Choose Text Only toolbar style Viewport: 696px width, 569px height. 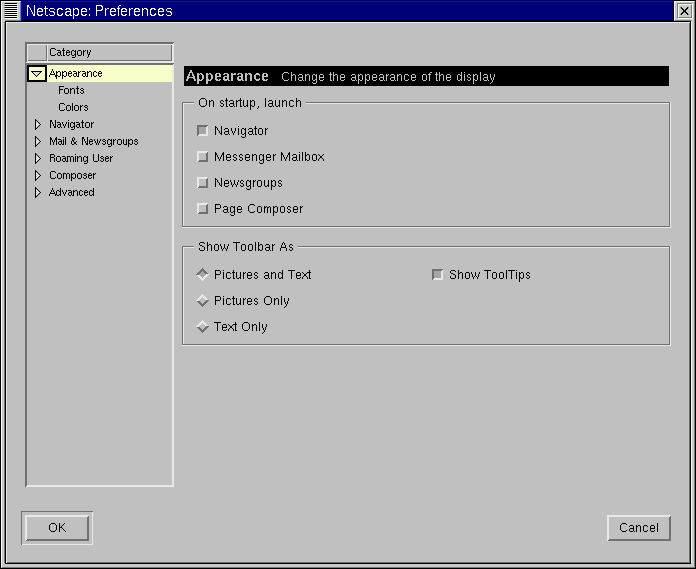[203, 327]
